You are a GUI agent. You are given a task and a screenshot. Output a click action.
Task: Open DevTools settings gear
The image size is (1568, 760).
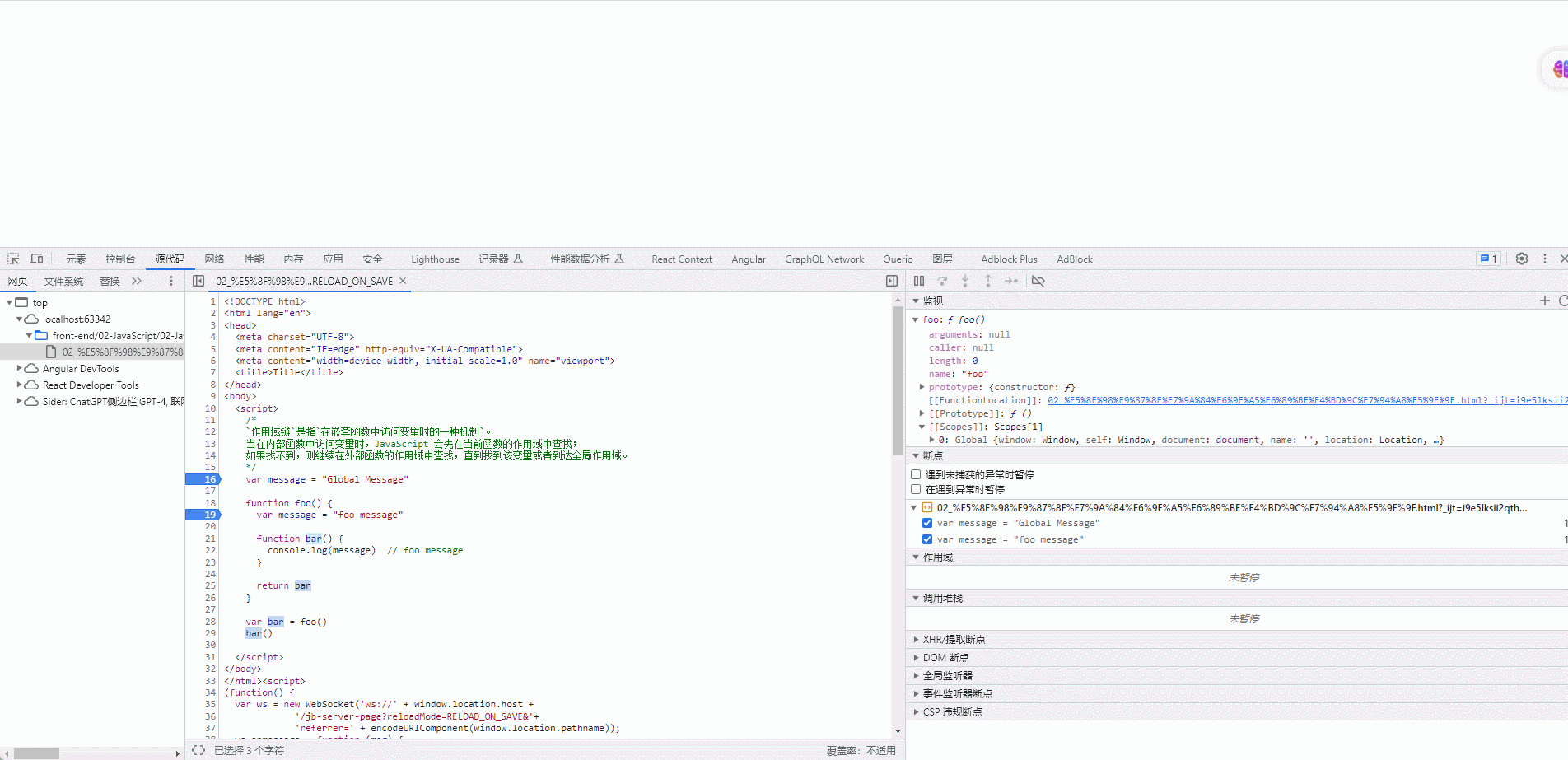(x=1522, y=259)
